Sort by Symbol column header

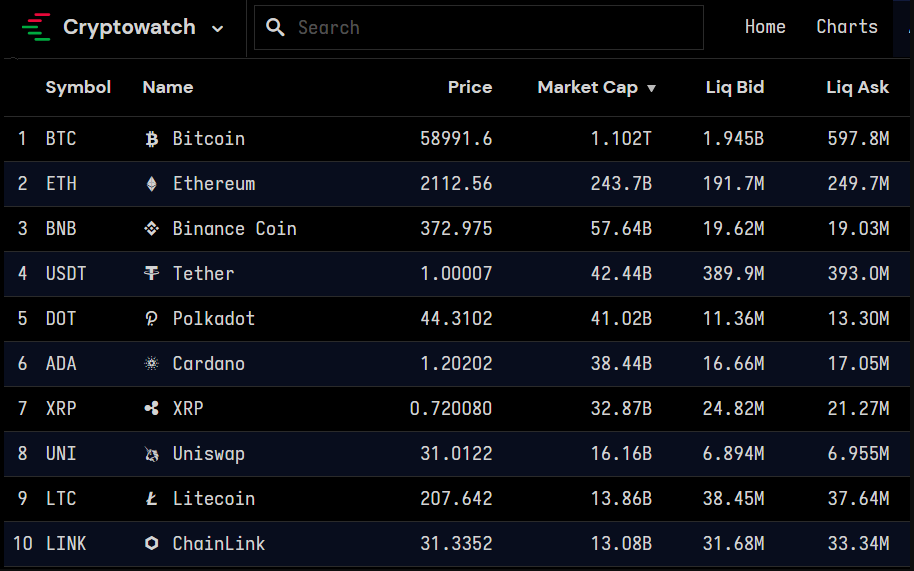tap(78, 87)
